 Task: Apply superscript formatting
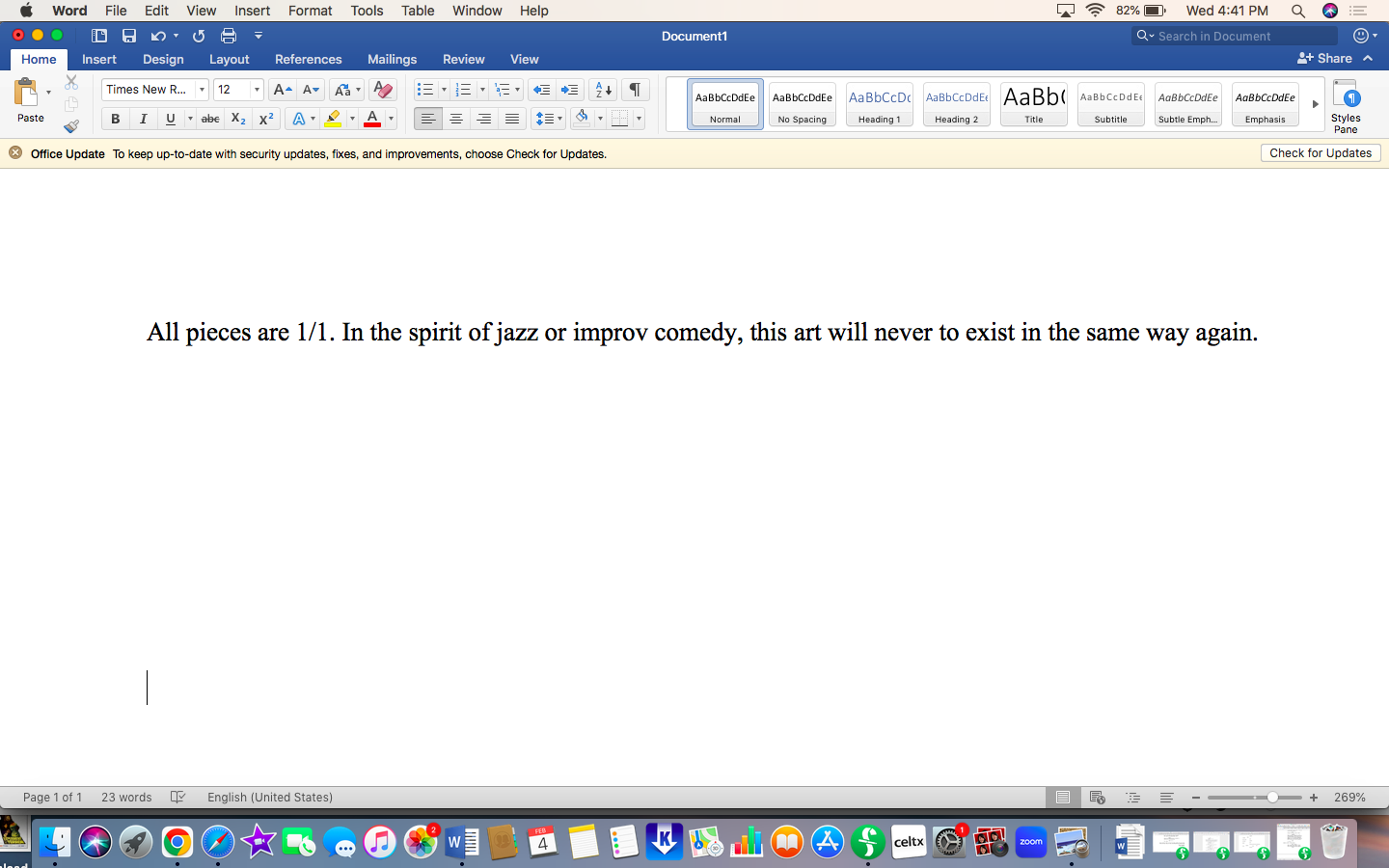[x=267, y=119]
